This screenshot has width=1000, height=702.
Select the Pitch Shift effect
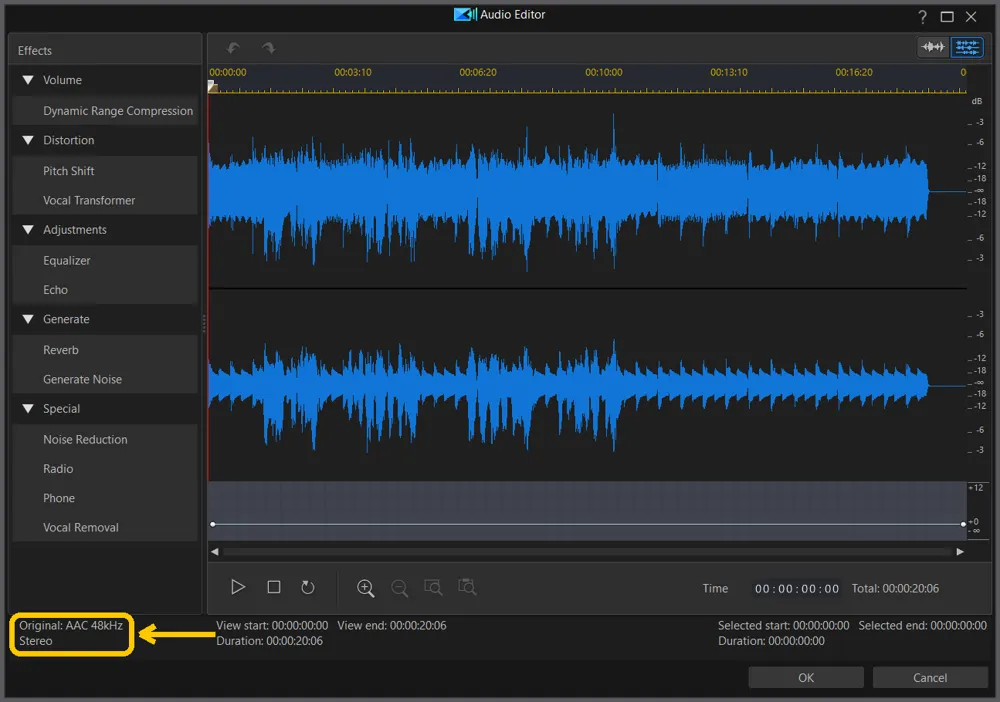pos(105,171)
